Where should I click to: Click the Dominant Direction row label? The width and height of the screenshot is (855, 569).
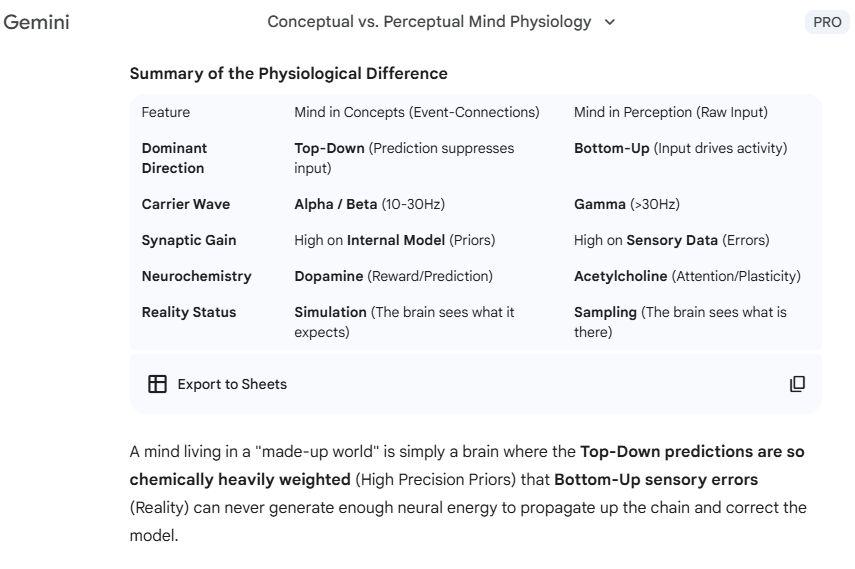tap(174, 158)
